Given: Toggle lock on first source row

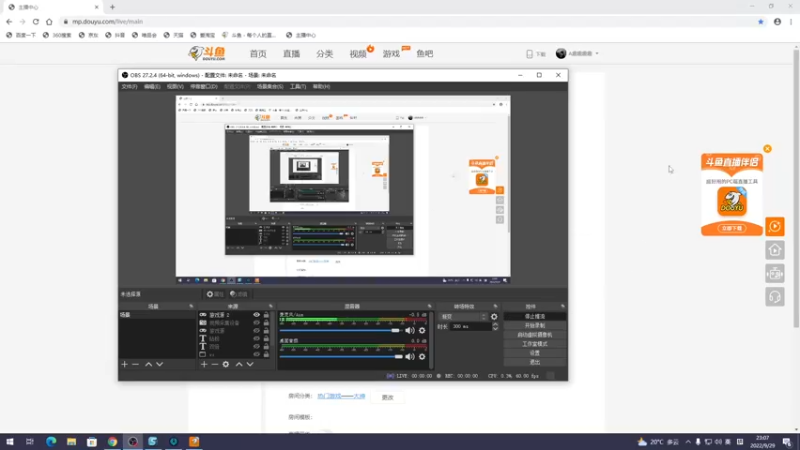Looking at the screenshot, I should [x=266, y=315].
